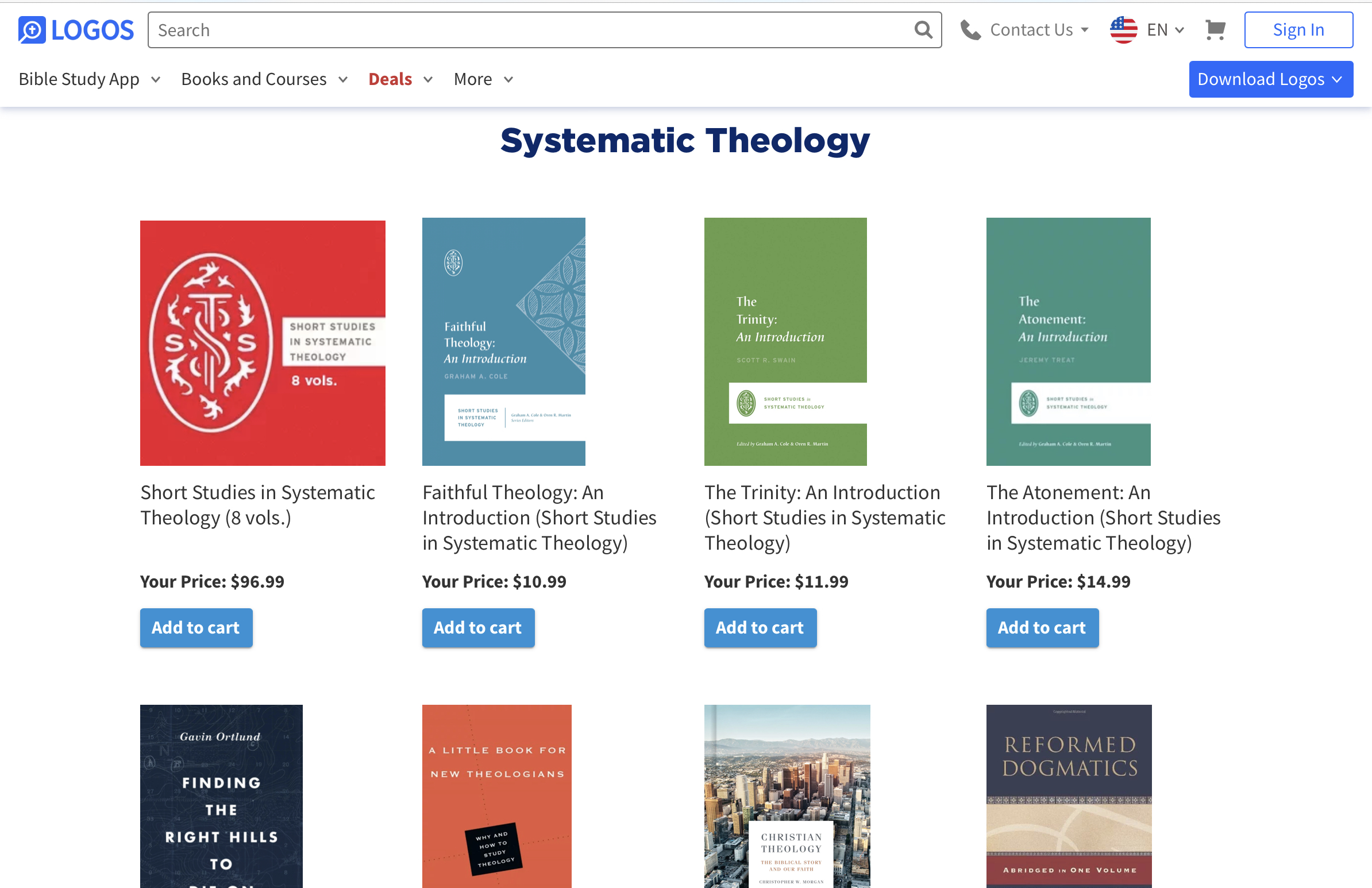Open Short Studies in Systematic Theology cover
Viewport: 1372px width, 888px height.
(x=263, y=343)
